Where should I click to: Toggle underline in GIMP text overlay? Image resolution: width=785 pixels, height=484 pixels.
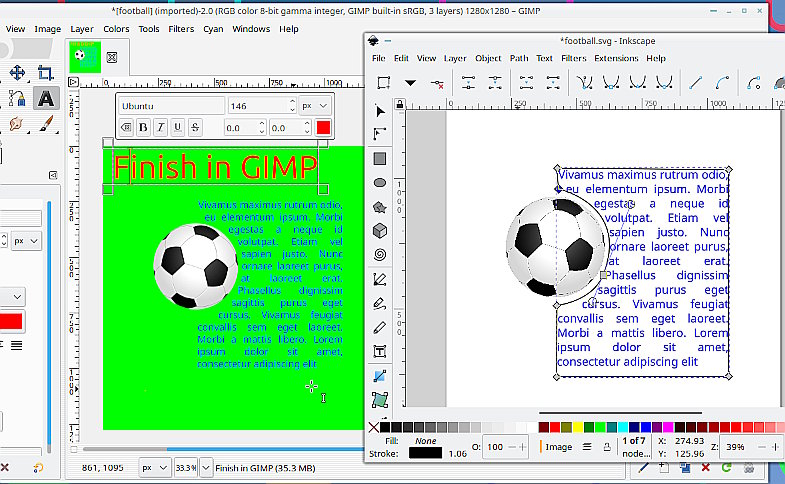(x=178, y=128)
